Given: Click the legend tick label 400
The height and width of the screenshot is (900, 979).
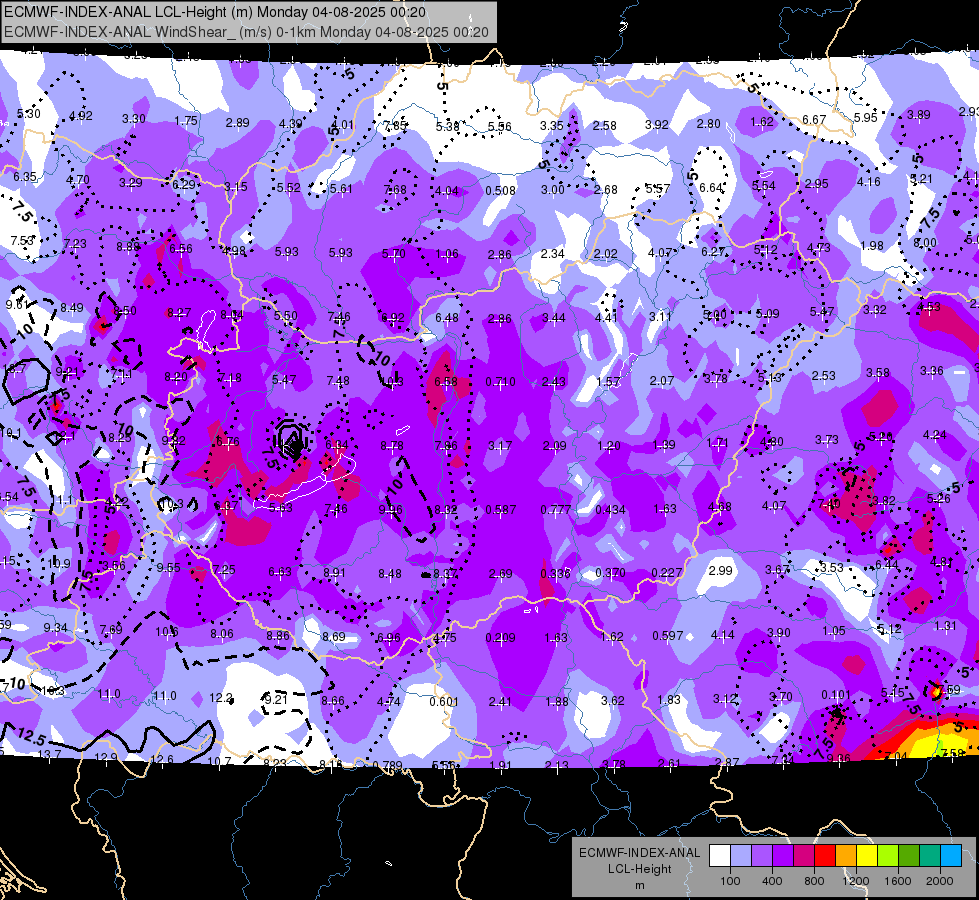Looking at the screenshot, I should click(772, 881).
